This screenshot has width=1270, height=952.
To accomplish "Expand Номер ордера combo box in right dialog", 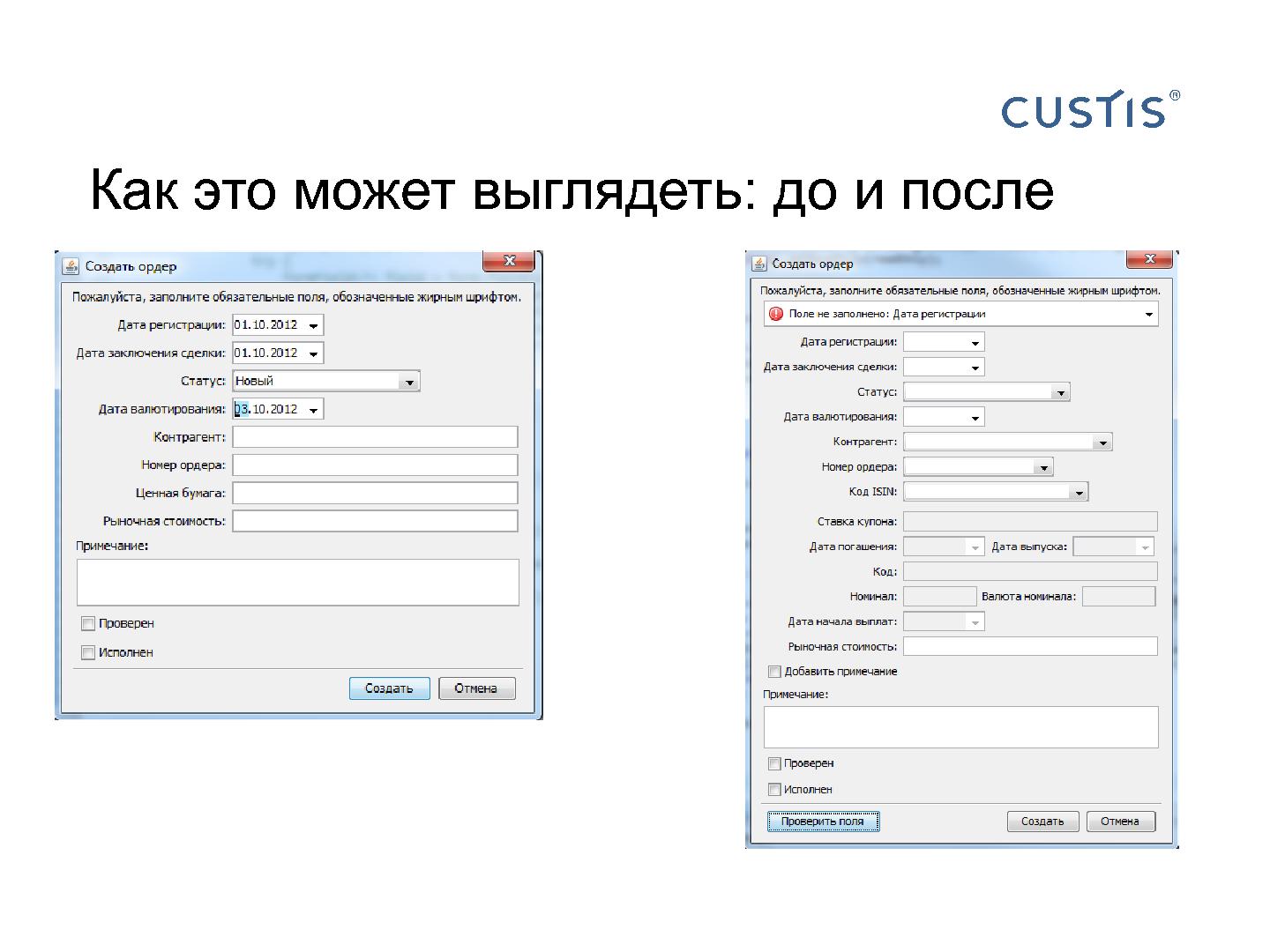I will (1043, 467).
